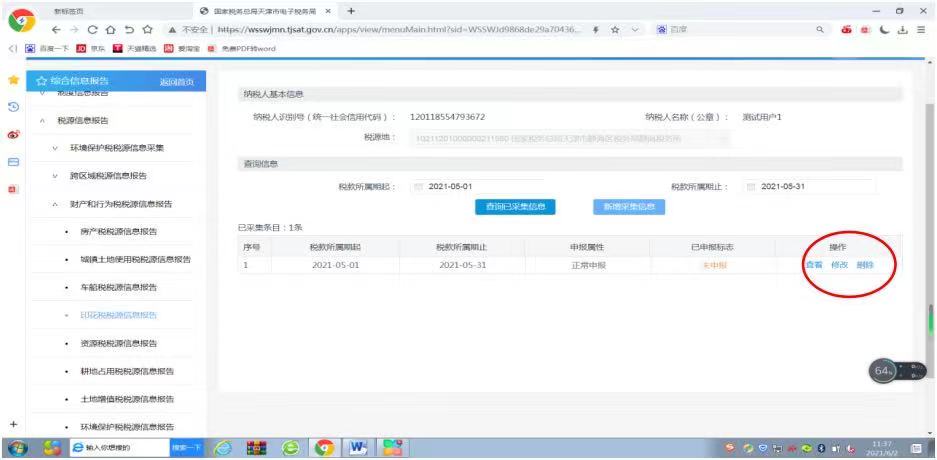
Task: Open 土地增值税税源信息报告
Action: (x=127, y=399)
